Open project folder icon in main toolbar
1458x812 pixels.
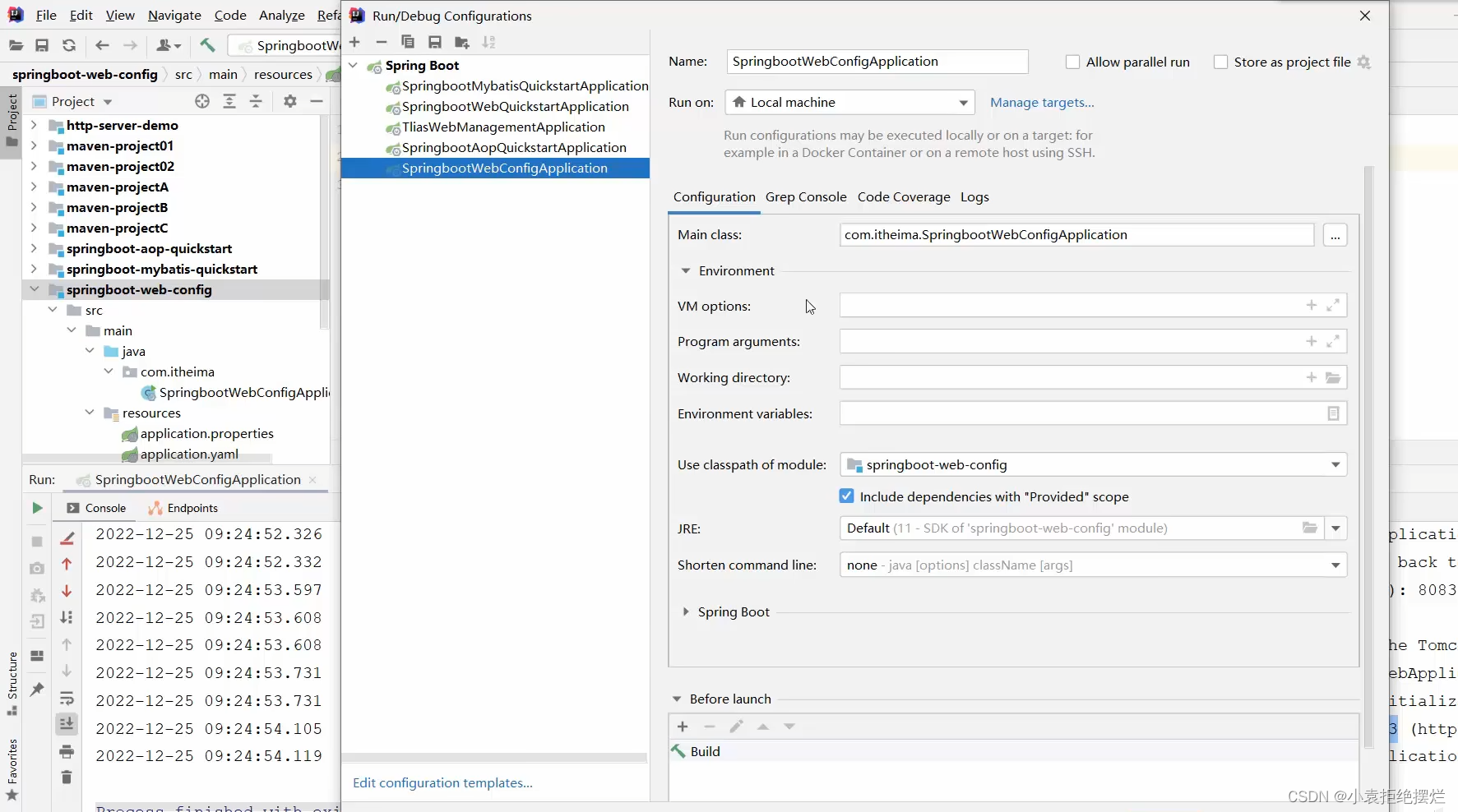16,45
